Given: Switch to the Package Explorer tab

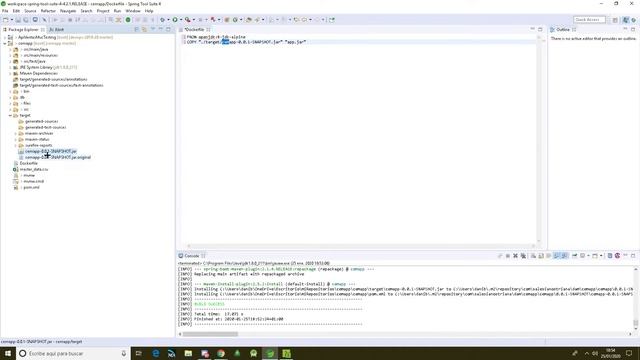Looking at the screenshot, I should point(23,30).
